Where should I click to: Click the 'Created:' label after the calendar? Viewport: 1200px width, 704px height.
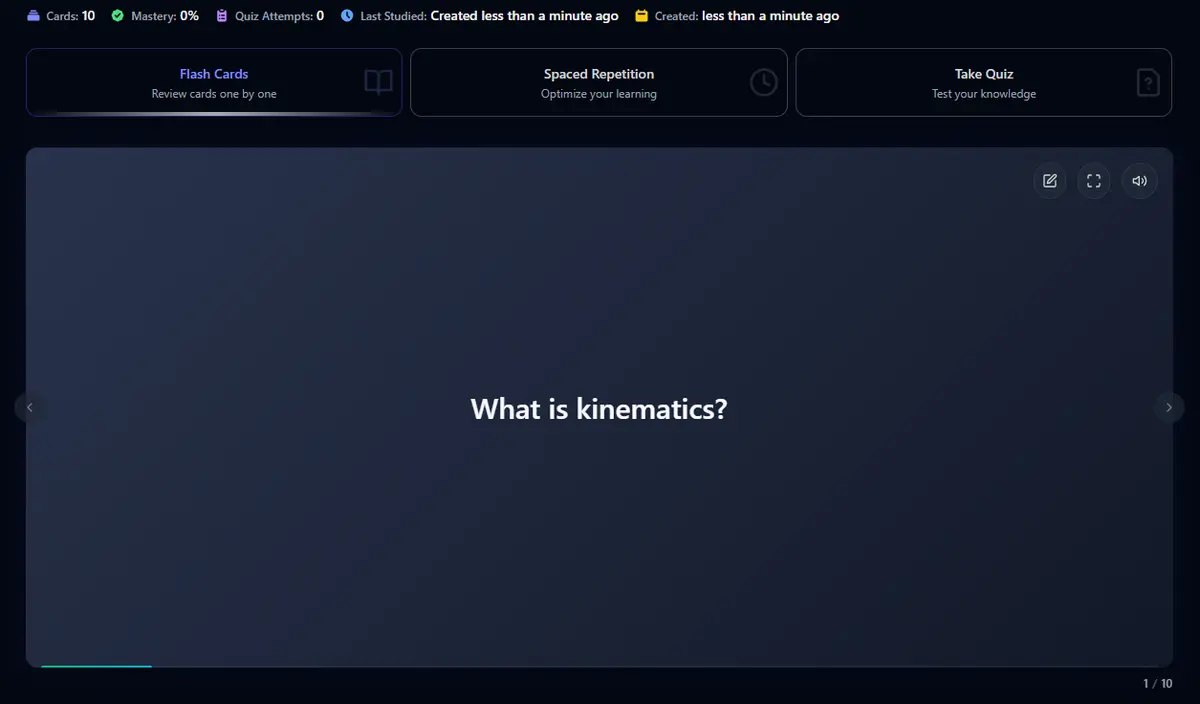coord(677,16)
